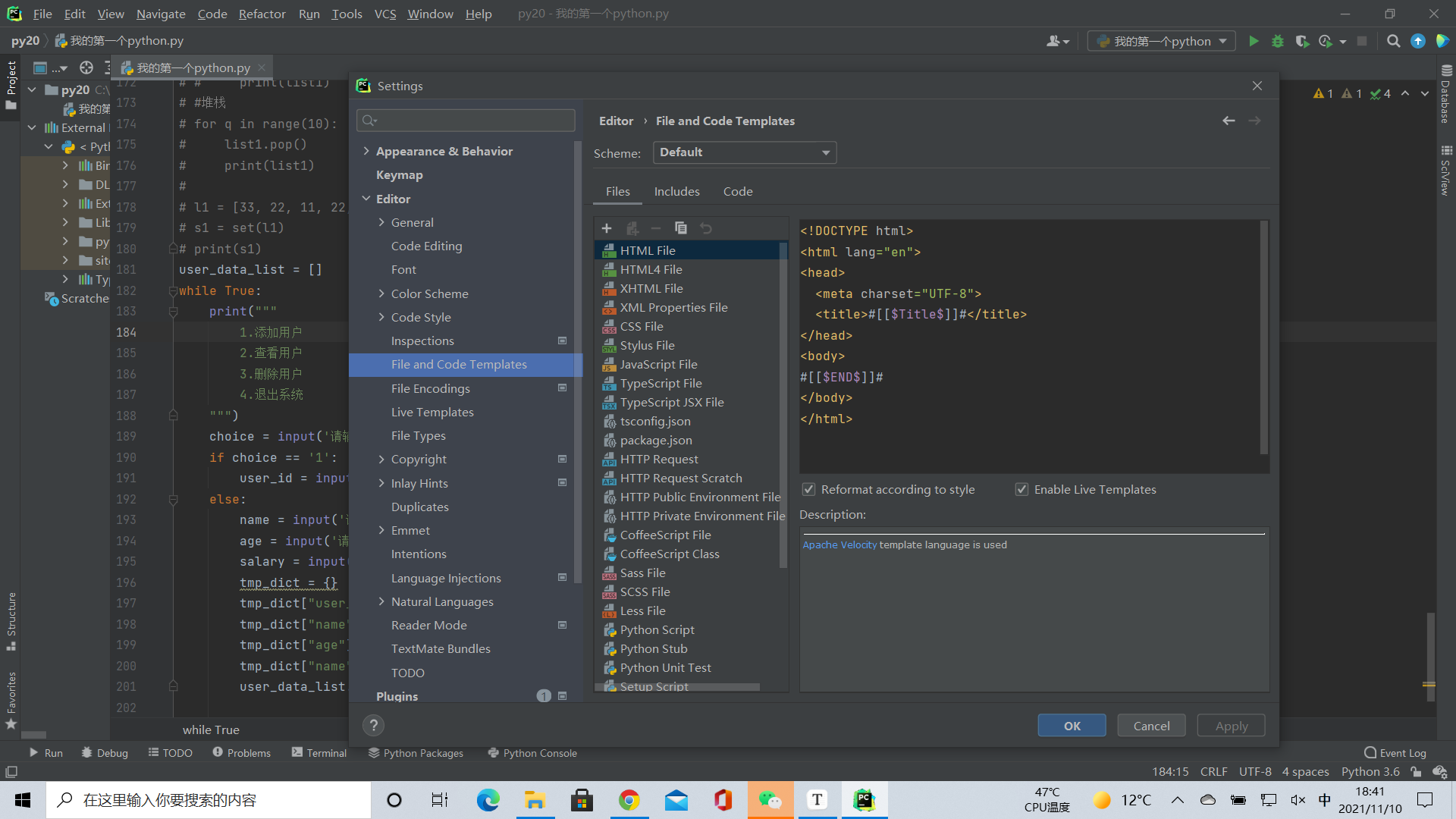Viewport: 1456px width, 819px height.
Task: Toggle Enable Live Templates checkbox
Action: (x=1021, y=489)
